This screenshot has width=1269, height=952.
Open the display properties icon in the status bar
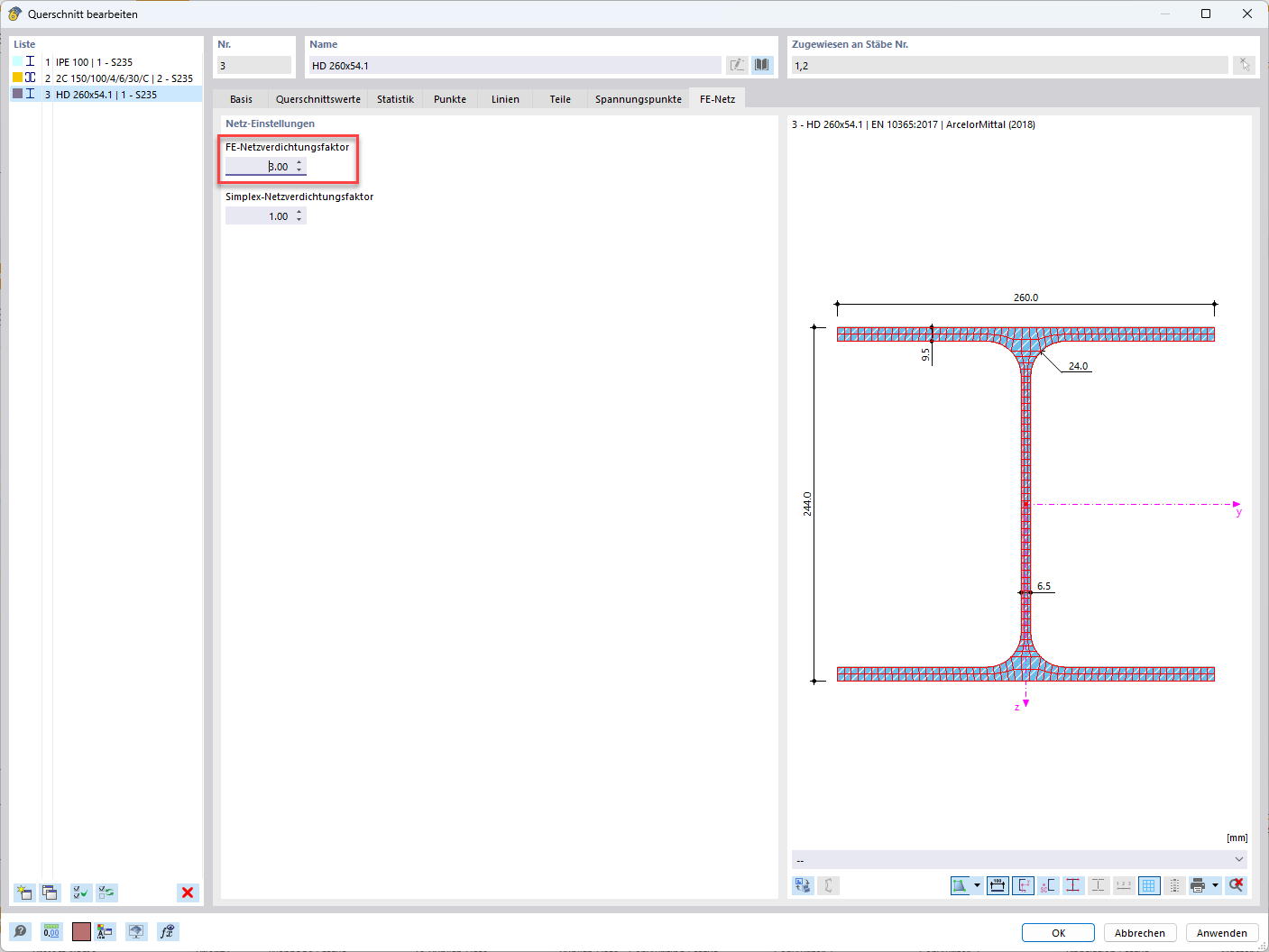106,931
